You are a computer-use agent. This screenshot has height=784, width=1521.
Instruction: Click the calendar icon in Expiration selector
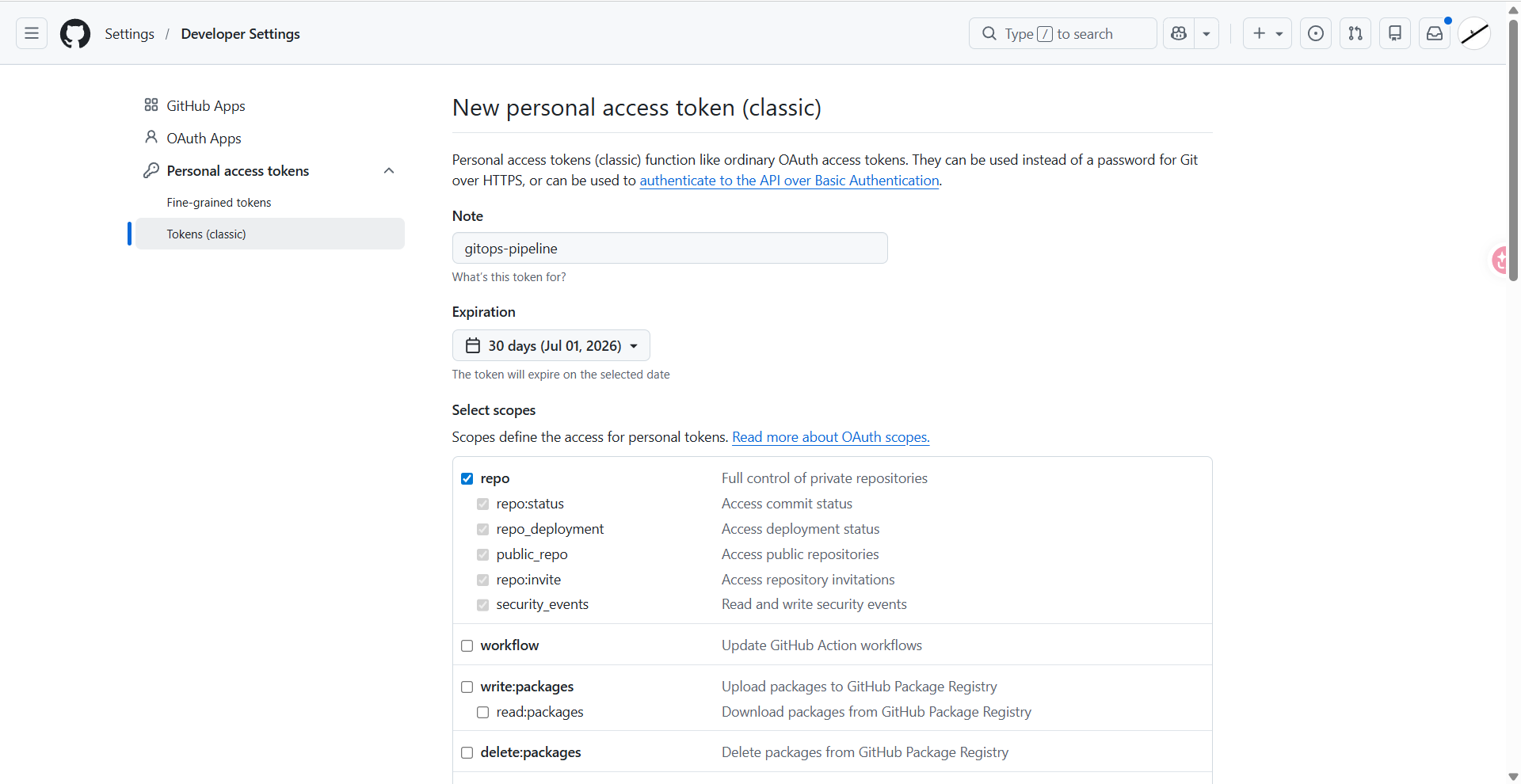coord(473,345)
